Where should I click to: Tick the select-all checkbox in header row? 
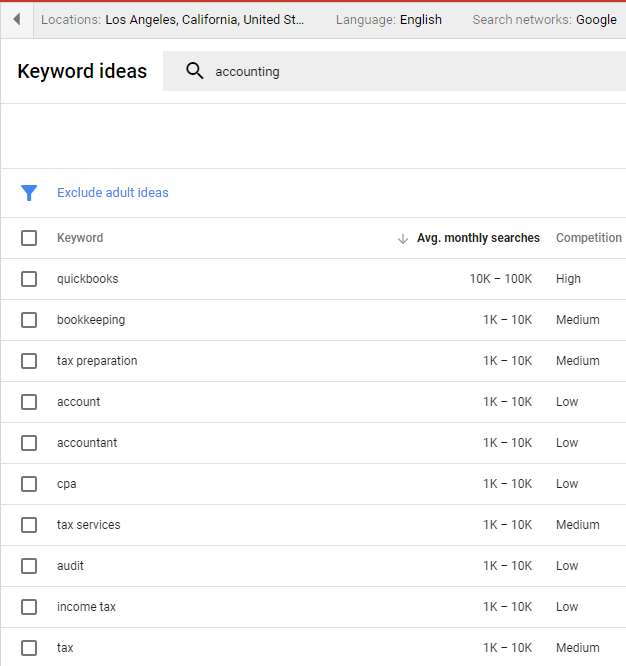(29, 238)
